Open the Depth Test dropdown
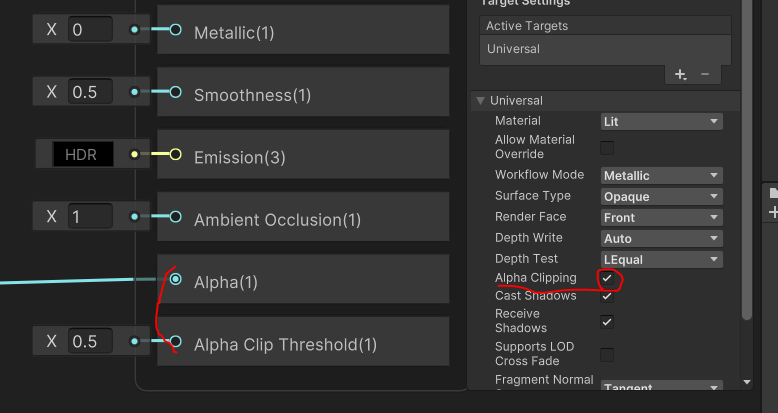 pyautogui.click(x=661, y=259)
